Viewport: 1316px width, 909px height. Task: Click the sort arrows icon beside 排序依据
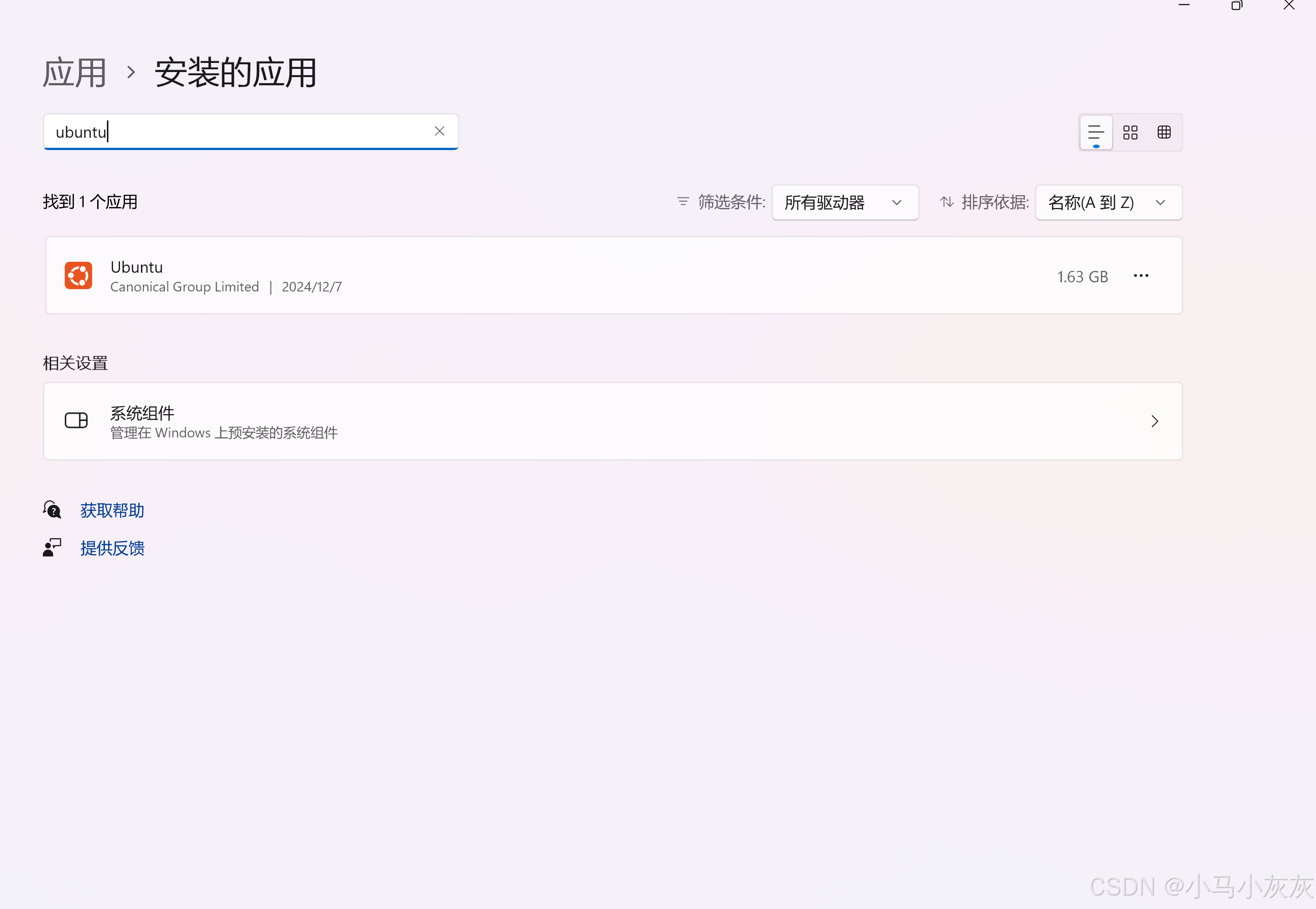(x=947, y=202)
